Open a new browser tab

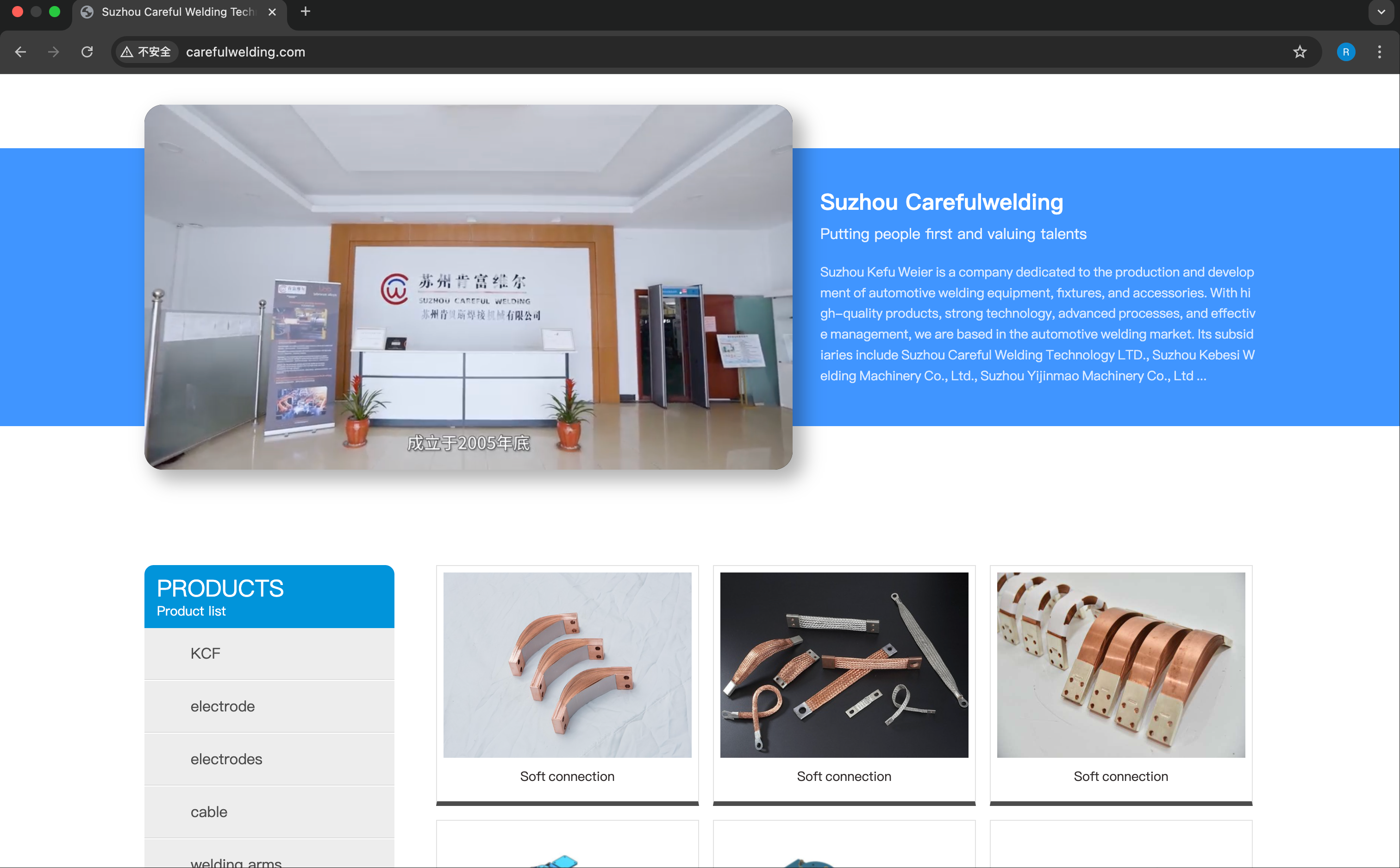point(305,12)
